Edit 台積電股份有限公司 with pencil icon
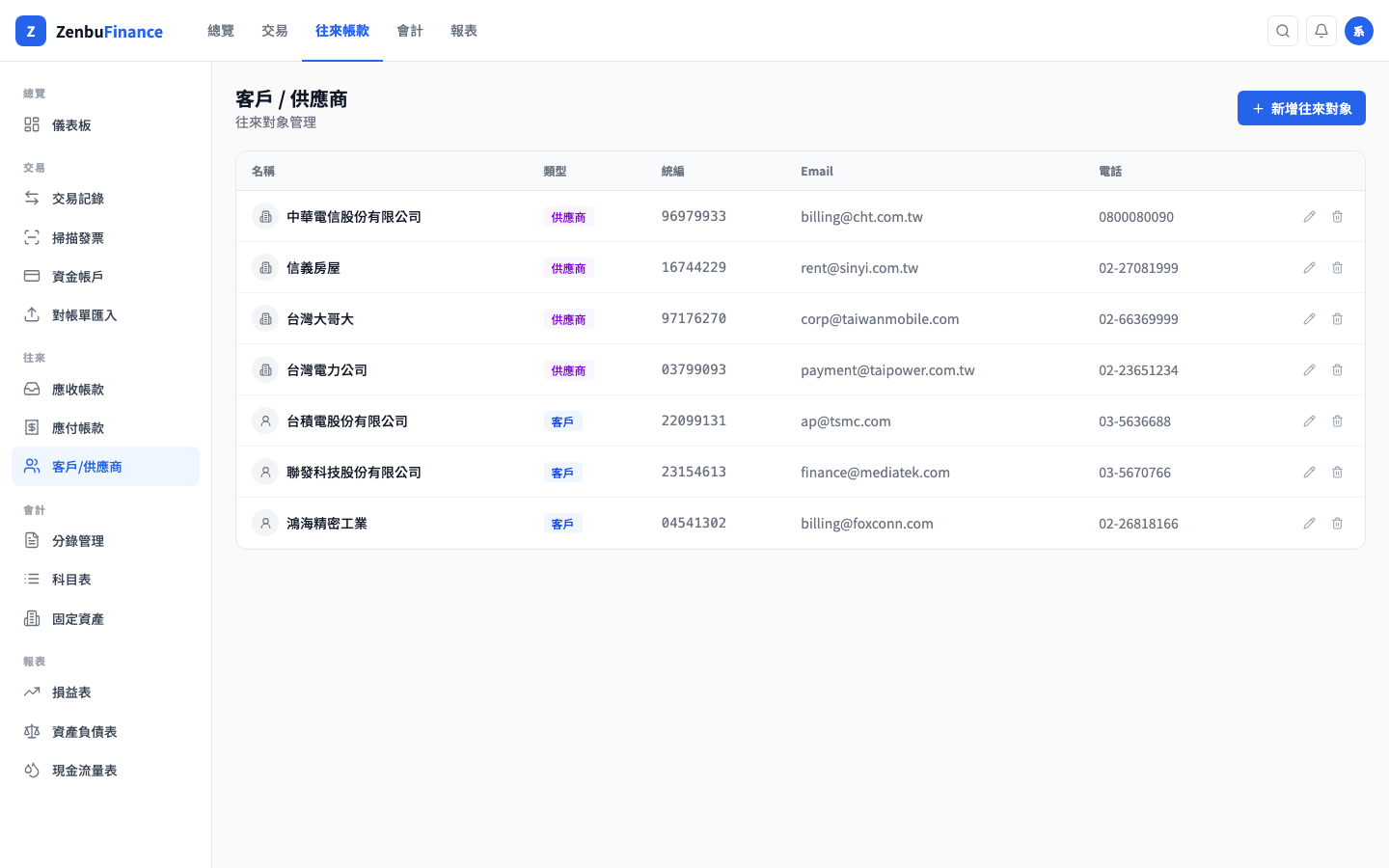This screenshot has height=868, width=1389. pos(1309,421)
